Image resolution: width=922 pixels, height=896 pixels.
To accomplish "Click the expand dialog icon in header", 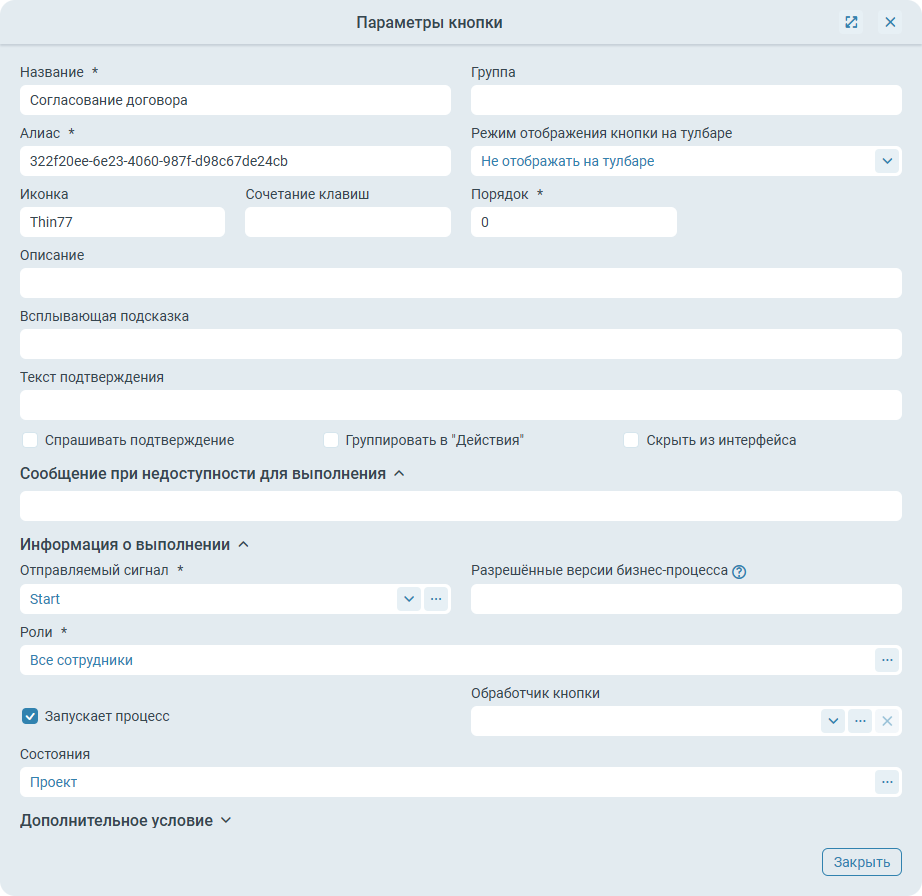I will pyautogui.click(x=851, y=22).
